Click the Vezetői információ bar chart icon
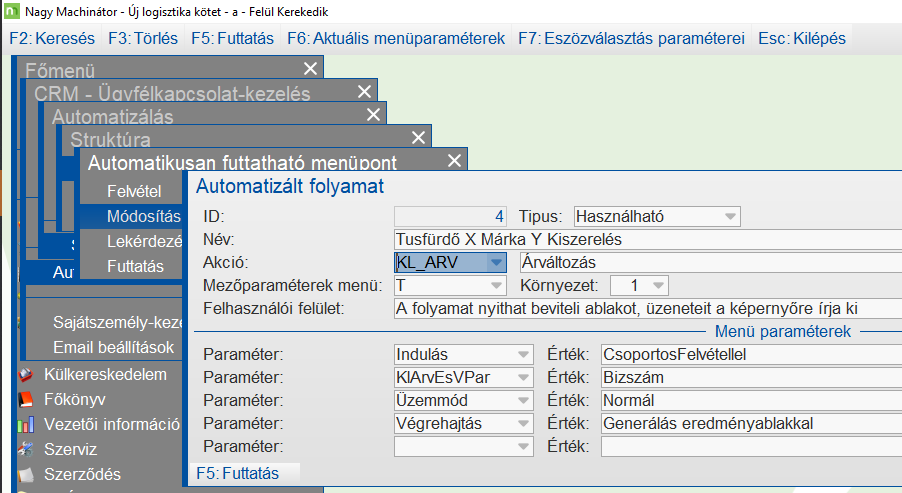Viewport: 902px width, 493px height. (27, 423)
